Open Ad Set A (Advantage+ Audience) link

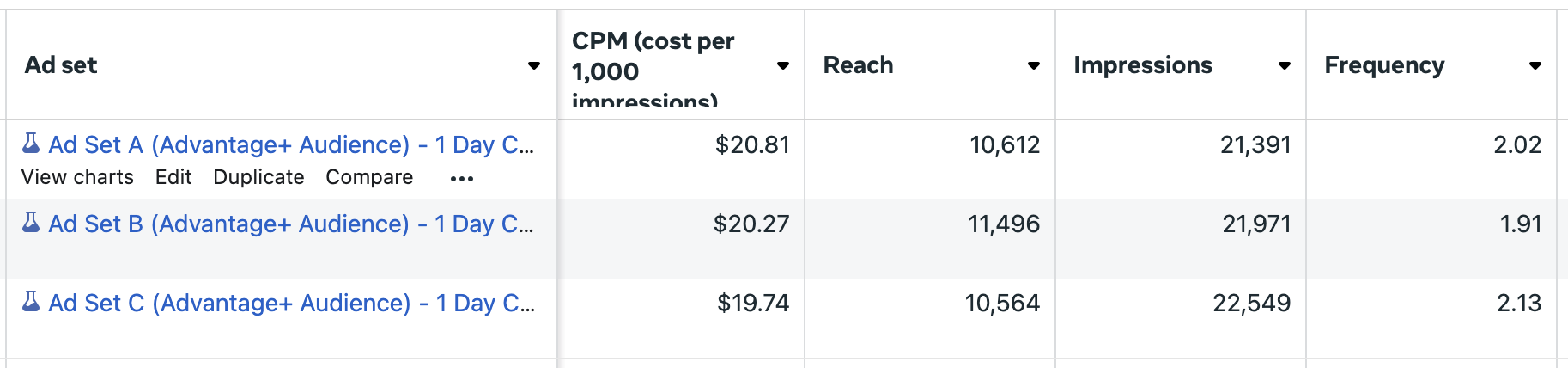[291, 144]
